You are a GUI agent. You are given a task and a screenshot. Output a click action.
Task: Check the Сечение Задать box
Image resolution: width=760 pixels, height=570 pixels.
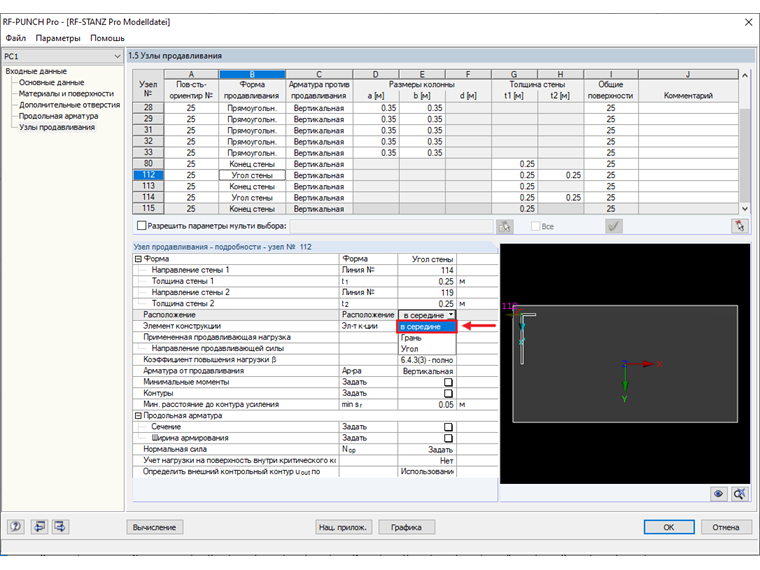448,427
